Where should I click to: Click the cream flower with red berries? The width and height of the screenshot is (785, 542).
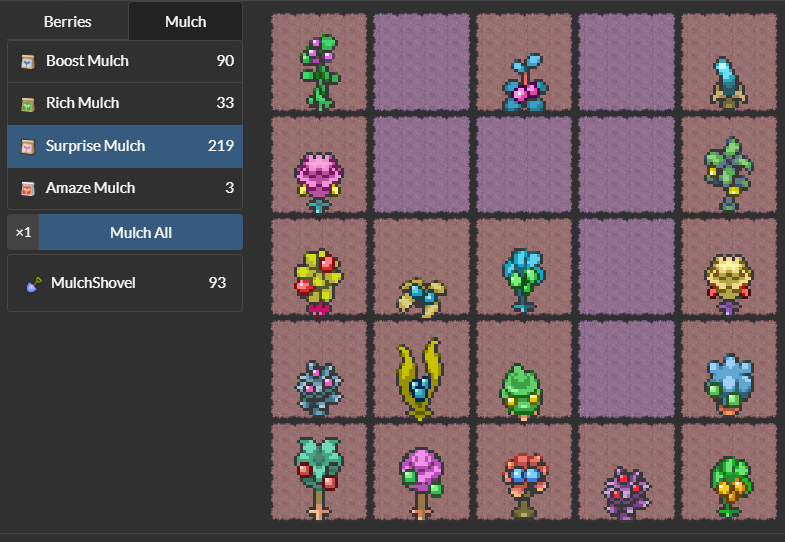coord(728,284)
